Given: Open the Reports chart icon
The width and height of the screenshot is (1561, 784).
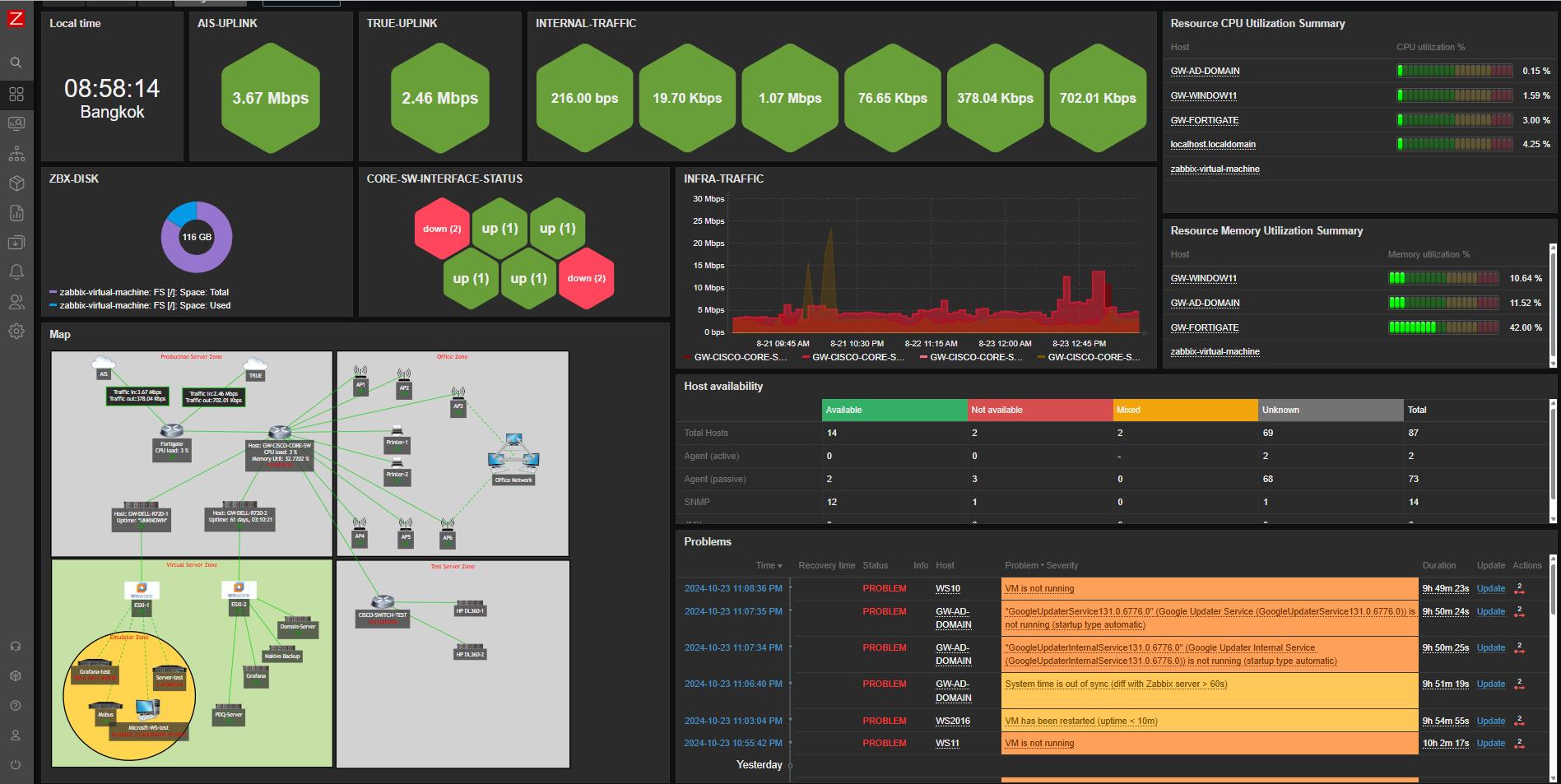Looking at the screenshot, I should [x=16, y=213].
